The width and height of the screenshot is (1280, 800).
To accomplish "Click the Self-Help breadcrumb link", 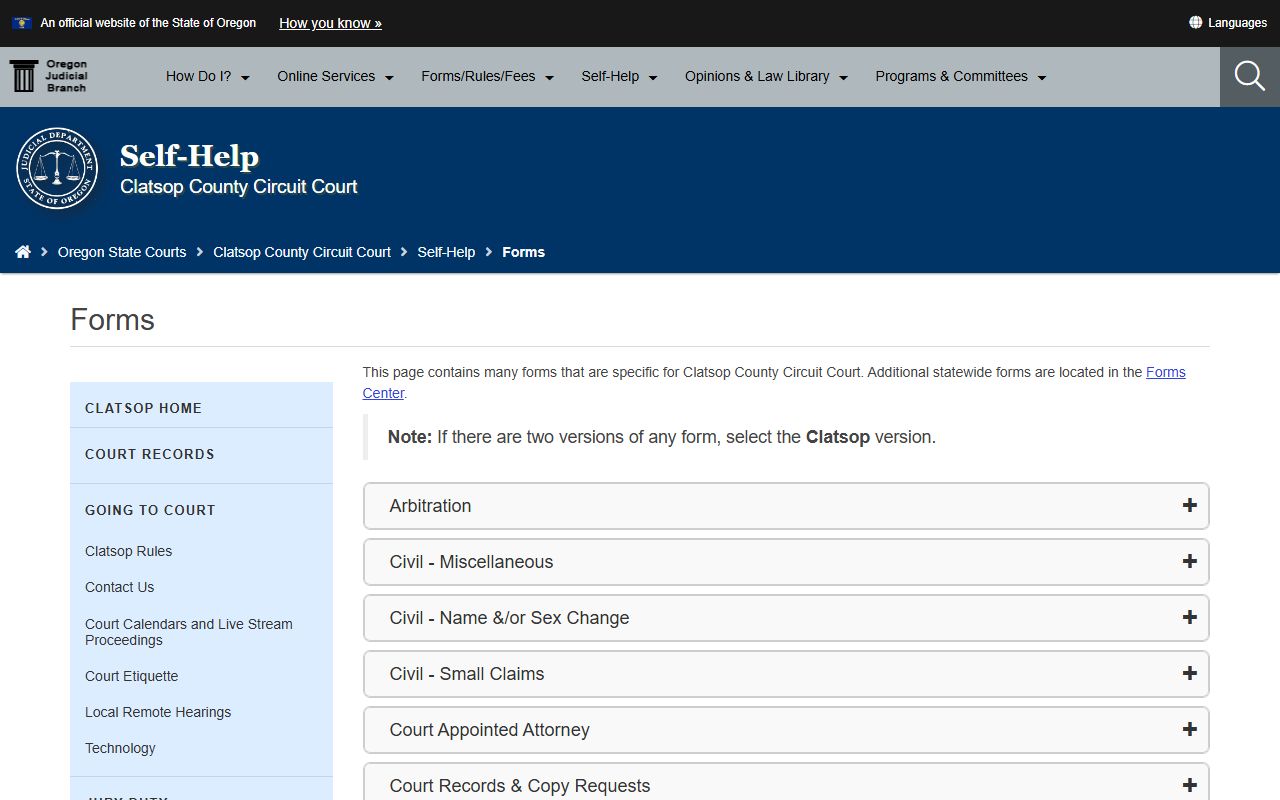I will [x=446, y=252].
